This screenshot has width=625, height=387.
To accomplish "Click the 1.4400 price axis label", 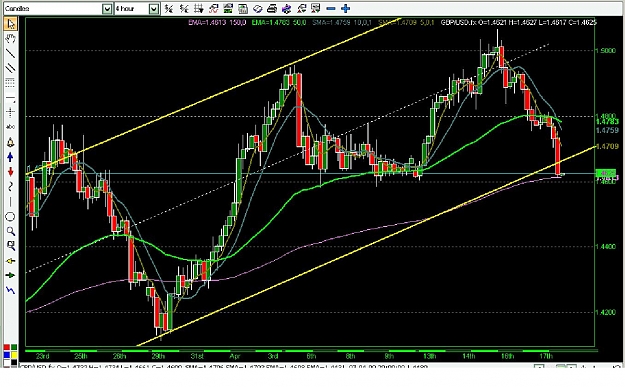I will click(x=605, y=247).
